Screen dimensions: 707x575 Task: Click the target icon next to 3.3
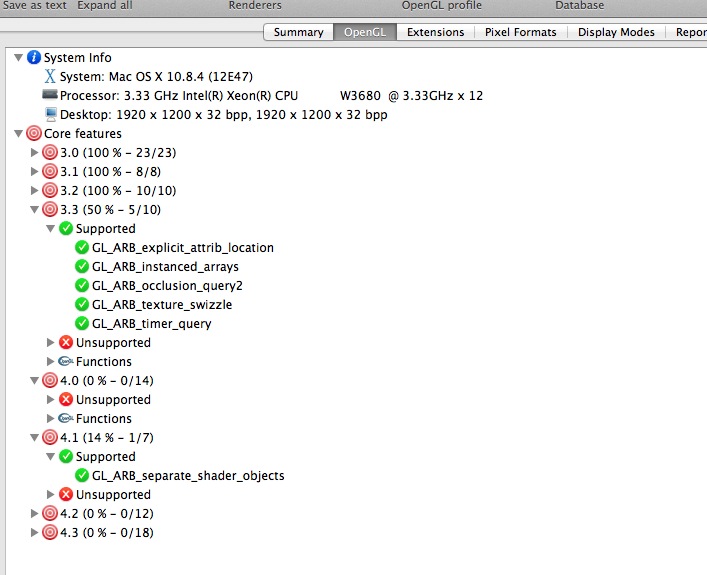click(x=50, y=209)
